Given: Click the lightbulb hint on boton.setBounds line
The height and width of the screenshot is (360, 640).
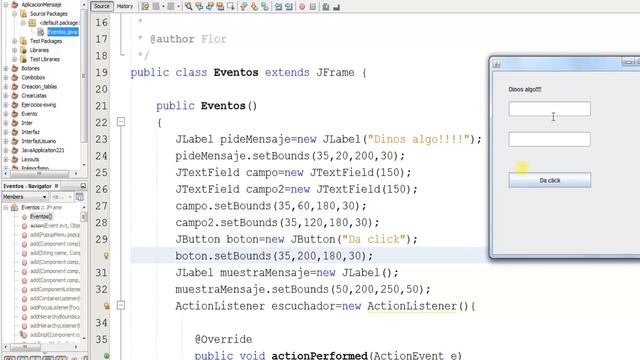Looking at the screenshot, I should click(x=106, y=256).
